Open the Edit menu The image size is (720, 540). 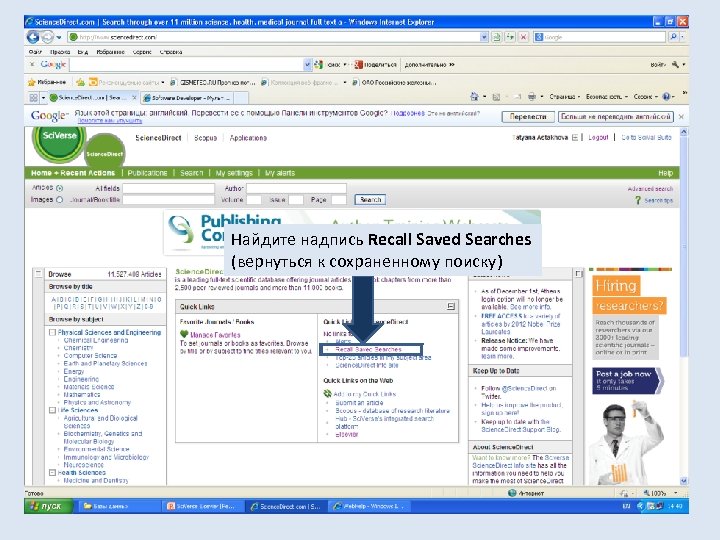coord(60,52)
